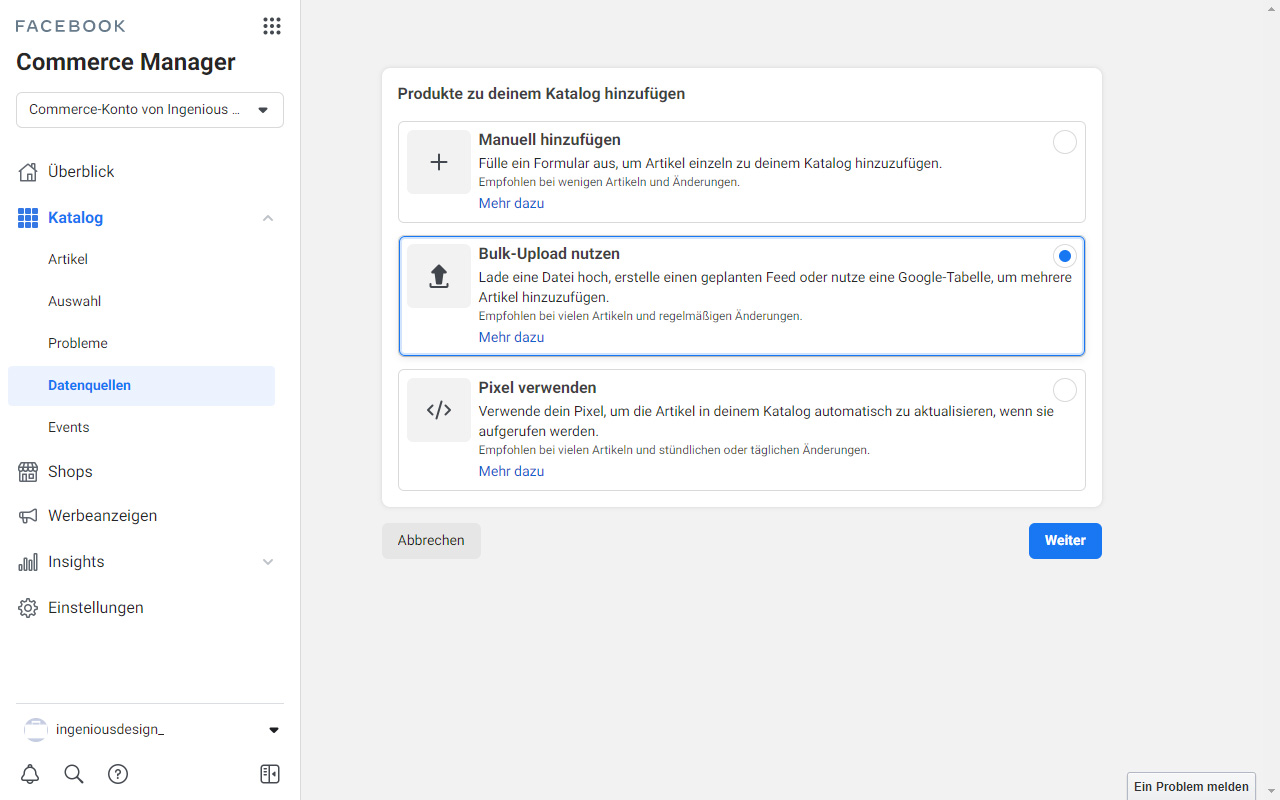This screenshot has width=1280, height=800.
Task: Click the Abbrechen button
Action: pyautogui.click(x=431, y=541)
